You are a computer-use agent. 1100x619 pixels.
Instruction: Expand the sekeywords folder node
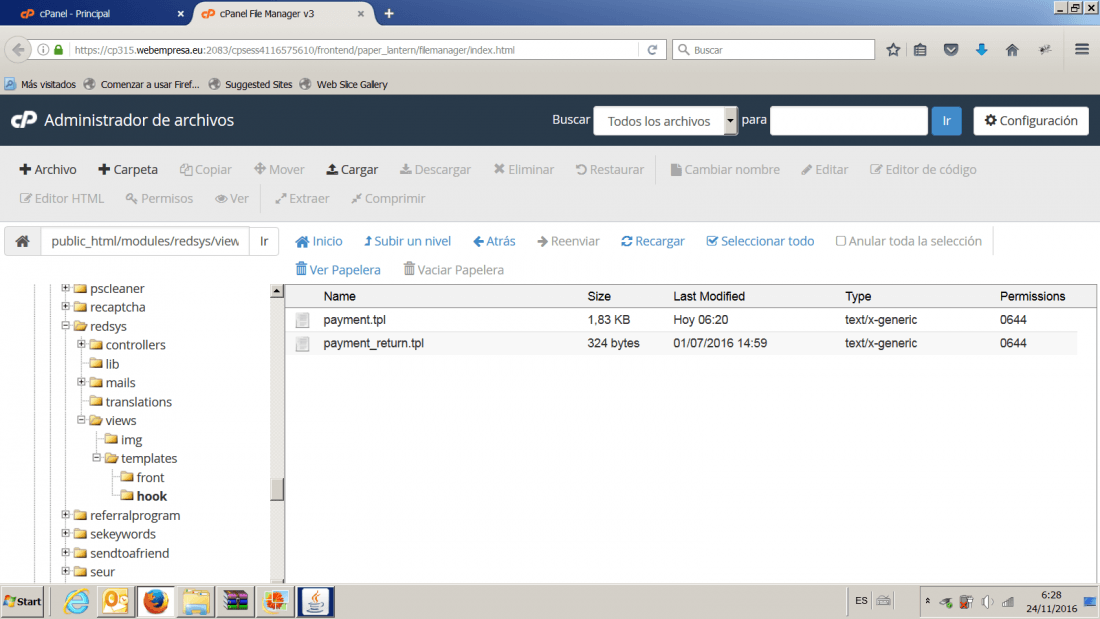pos(65,534)
